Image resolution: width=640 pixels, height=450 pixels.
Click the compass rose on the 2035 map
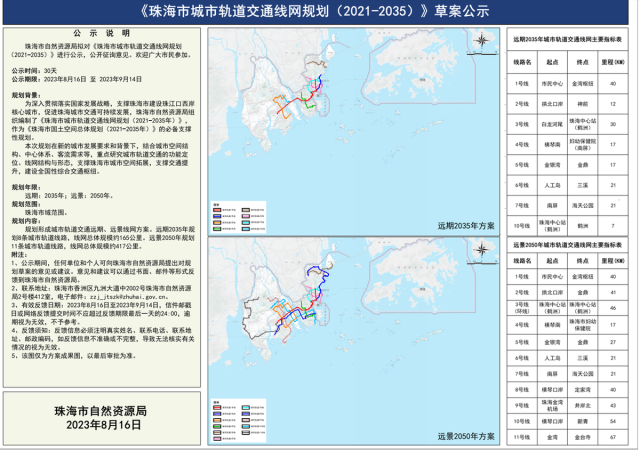pyautogui.click(x=482, y=40)
